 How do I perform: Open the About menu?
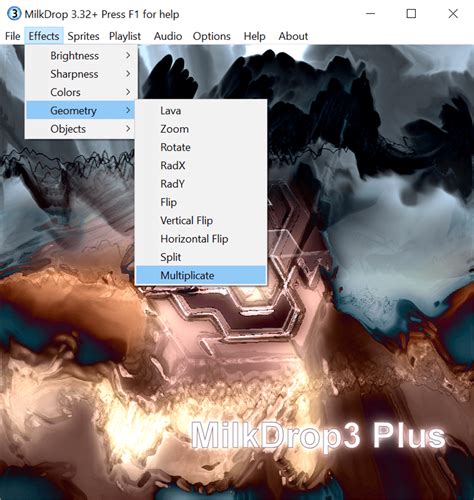(293, 36)
